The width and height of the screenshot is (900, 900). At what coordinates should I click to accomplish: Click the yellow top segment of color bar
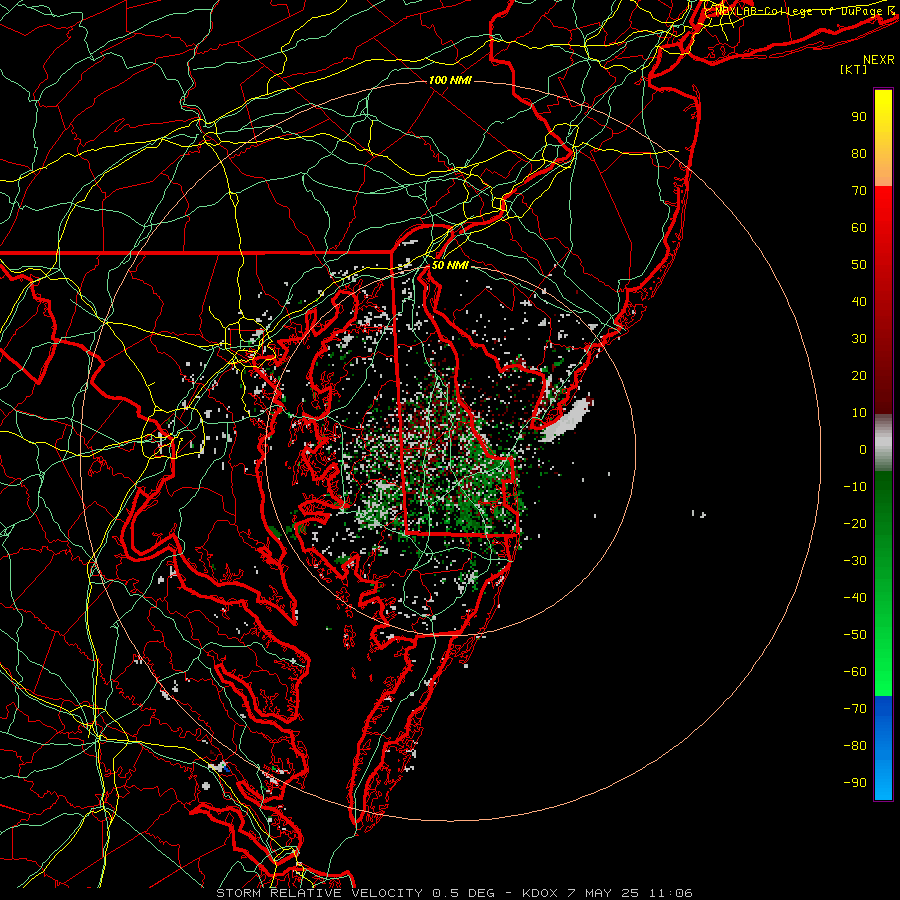[x=883, y=138]
